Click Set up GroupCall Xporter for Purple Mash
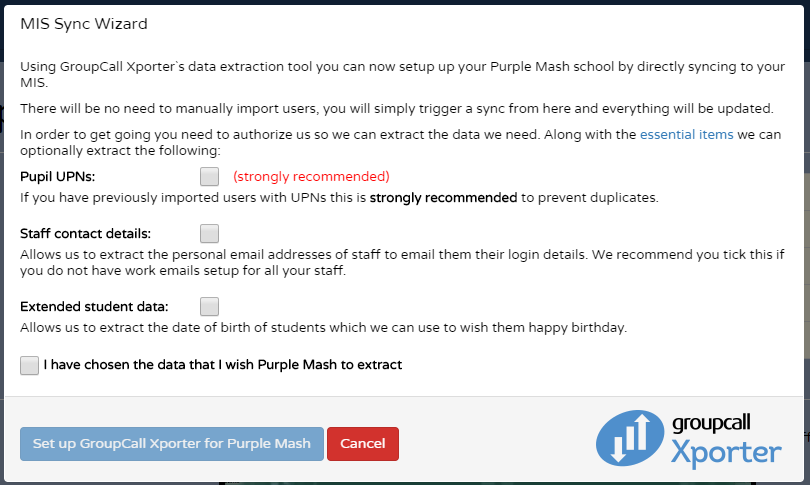This screenshot has width=810, height=485. pyautogui.click(x=172, y=444)
